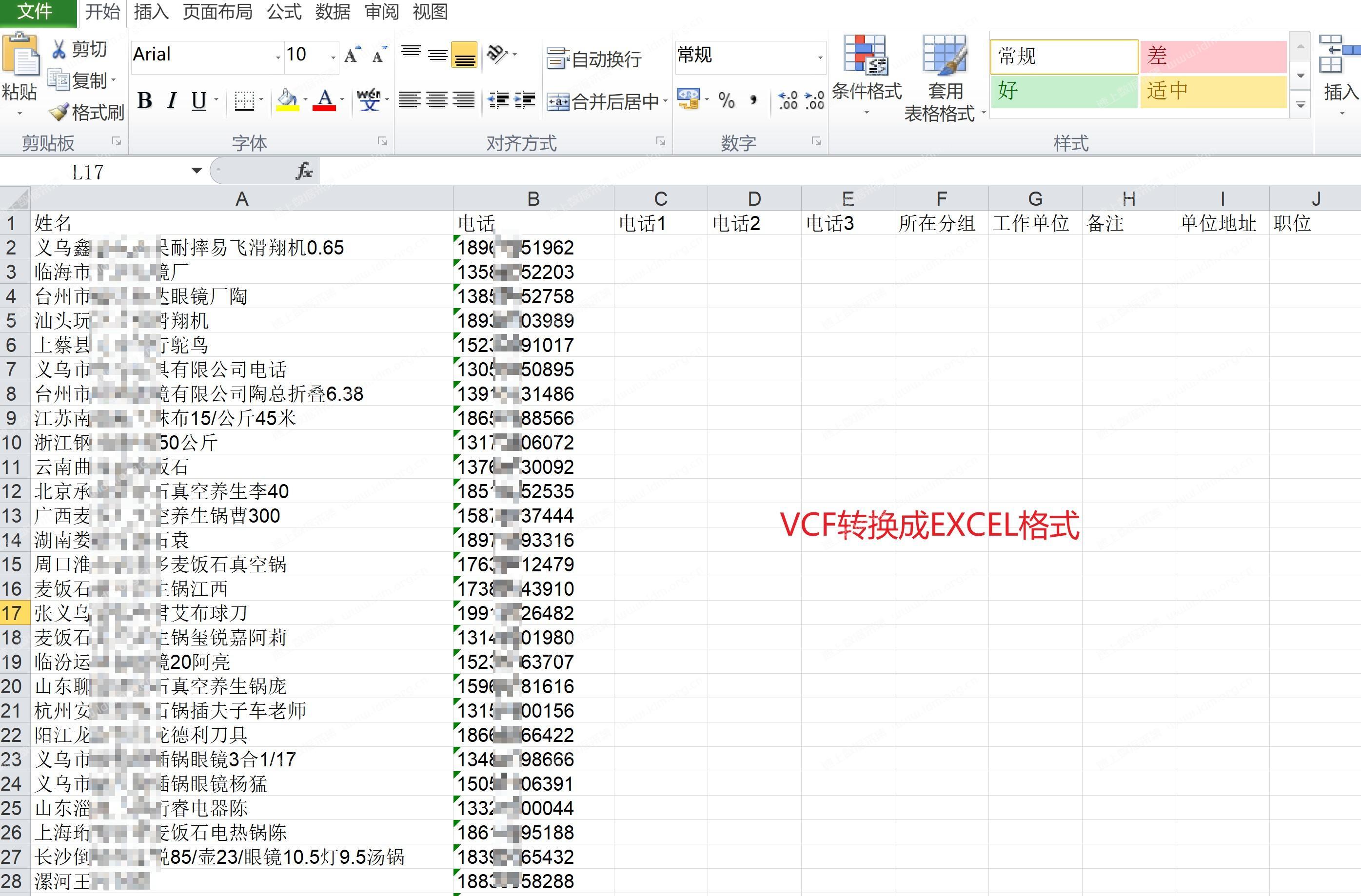Switch to the 公式 formulas tab
The image size is (1361, 896).
(x=284, y=11)
